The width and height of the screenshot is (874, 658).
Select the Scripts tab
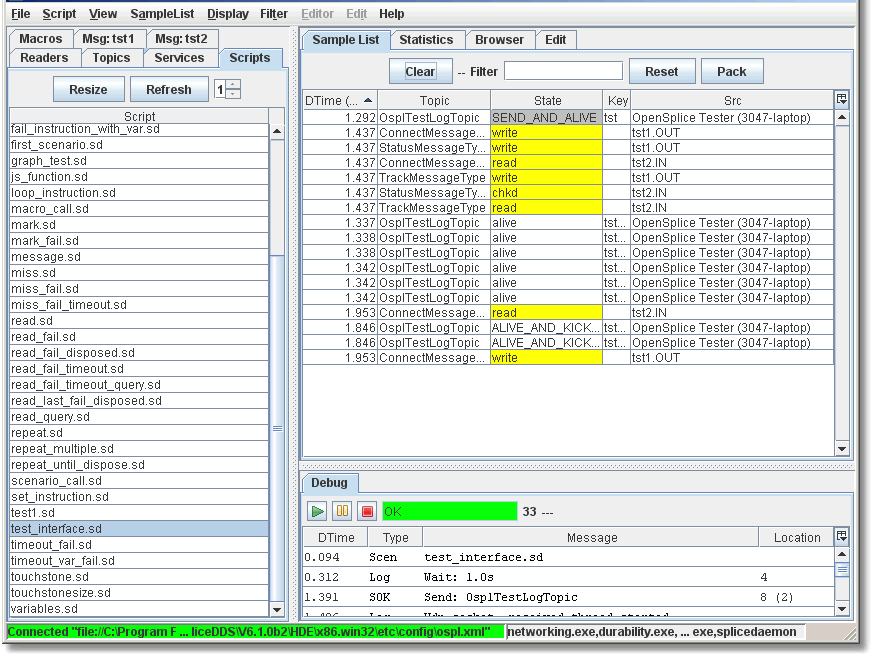click(x=250, y=58)
